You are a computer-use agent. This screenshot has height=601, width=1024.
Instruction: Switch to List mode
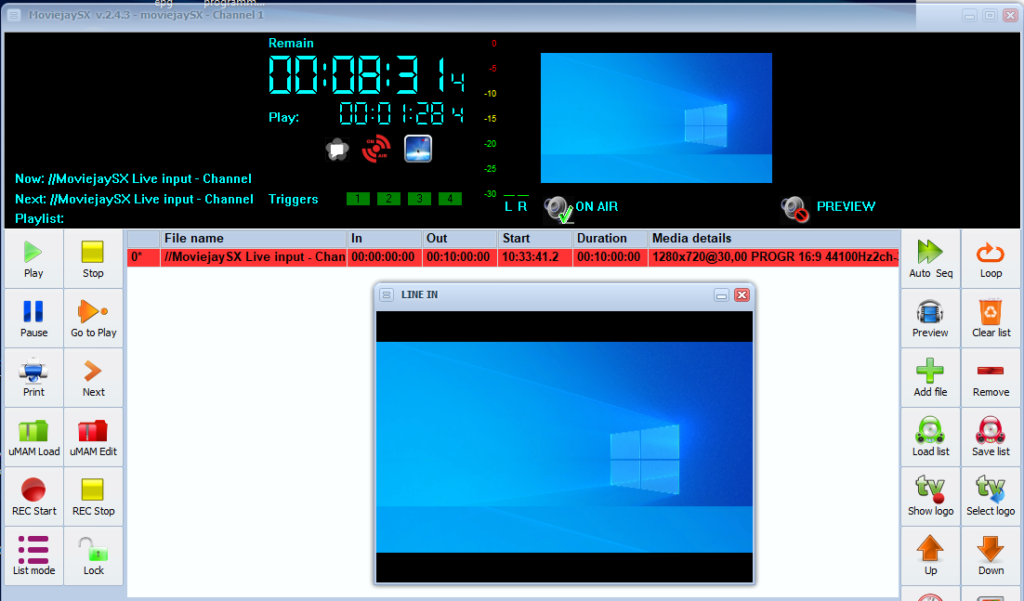click(33, 556)
